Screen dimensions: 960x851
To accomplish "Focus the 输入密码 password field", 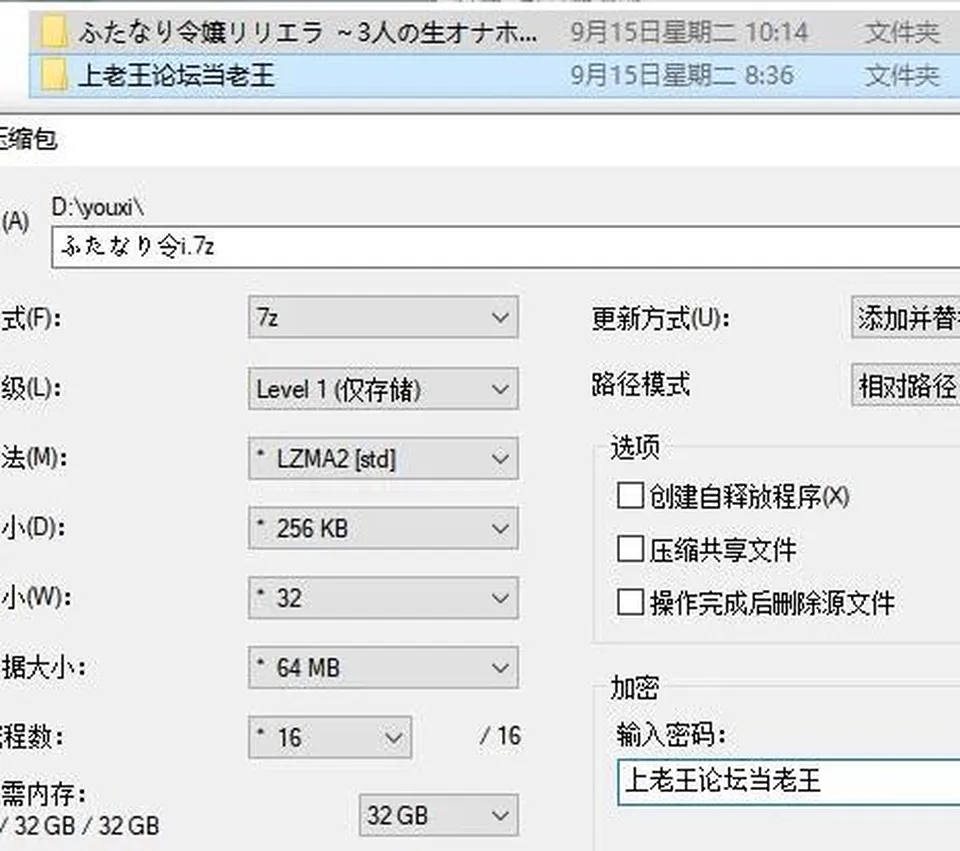I will coord(789,781).
